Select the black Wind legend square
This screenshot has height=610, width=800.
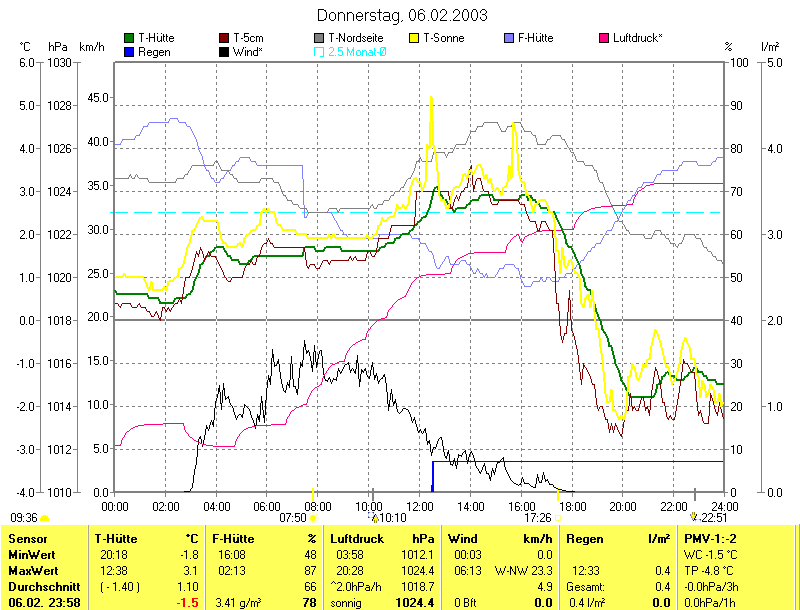point(224,51)
